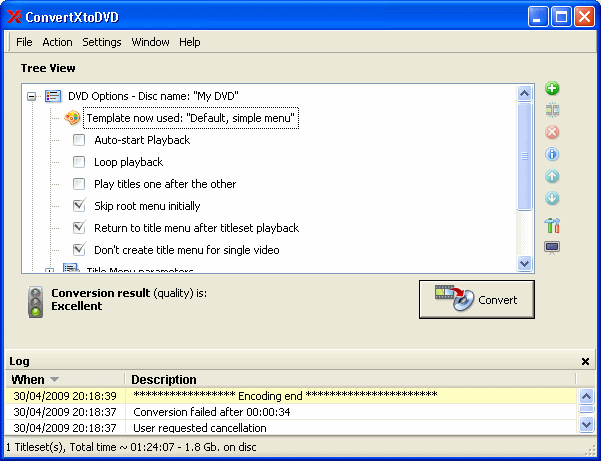Minimize the ConvertXtoDVD window
601x461 pixels.
[x=537, y=17]
